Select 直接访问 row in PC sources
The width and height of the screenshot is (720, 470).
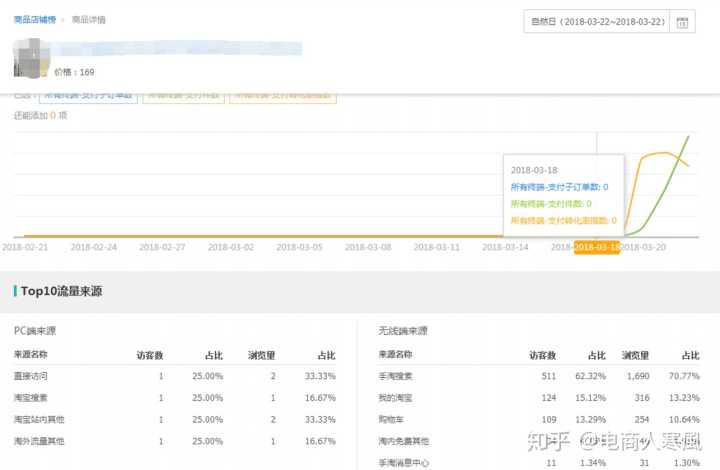[31, 376]
